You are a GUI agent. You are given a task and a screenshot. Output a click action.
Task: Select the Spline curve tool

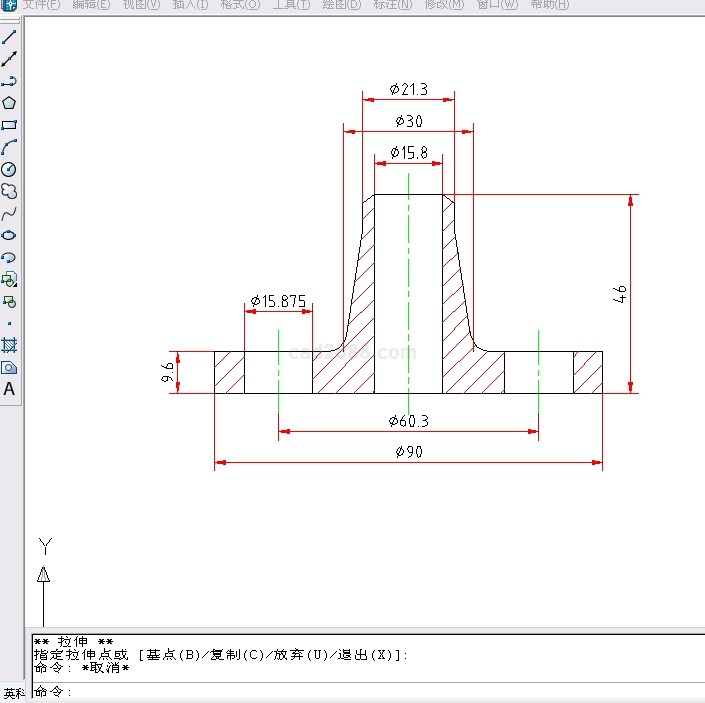tap(9, 213)
